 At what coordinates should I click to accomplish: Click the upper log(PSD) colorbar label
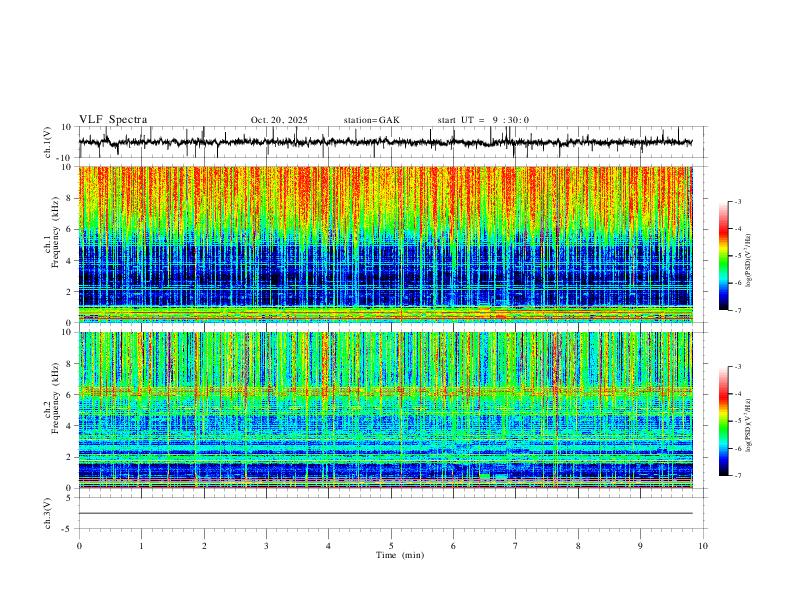(x=749, y=261)
